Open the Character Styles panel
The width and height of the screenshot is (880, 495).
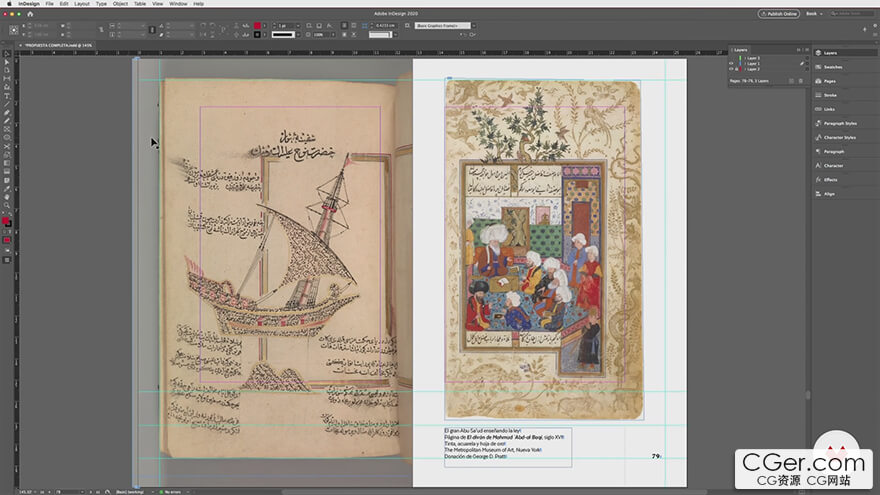click(845, 137)
